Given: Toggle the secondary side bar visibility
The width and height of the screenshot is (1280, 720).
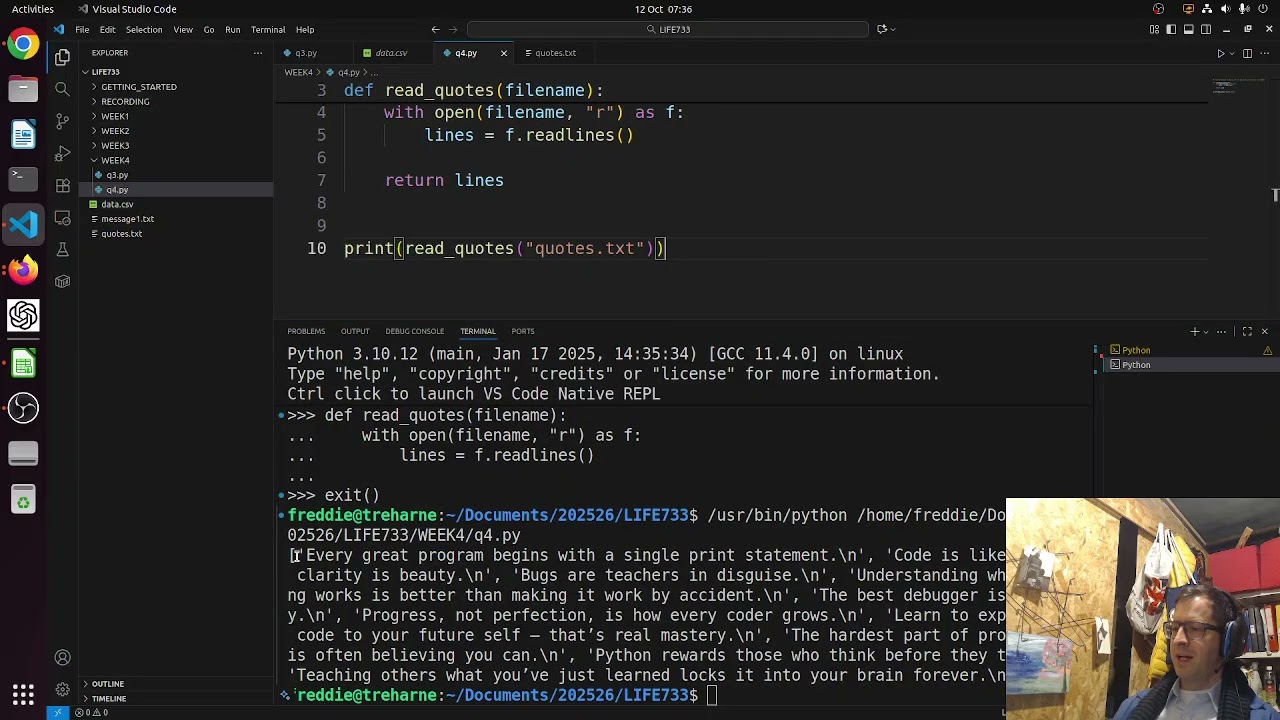Looking at the screenshot, I should pyautogui.click(x=1206, y=29).
